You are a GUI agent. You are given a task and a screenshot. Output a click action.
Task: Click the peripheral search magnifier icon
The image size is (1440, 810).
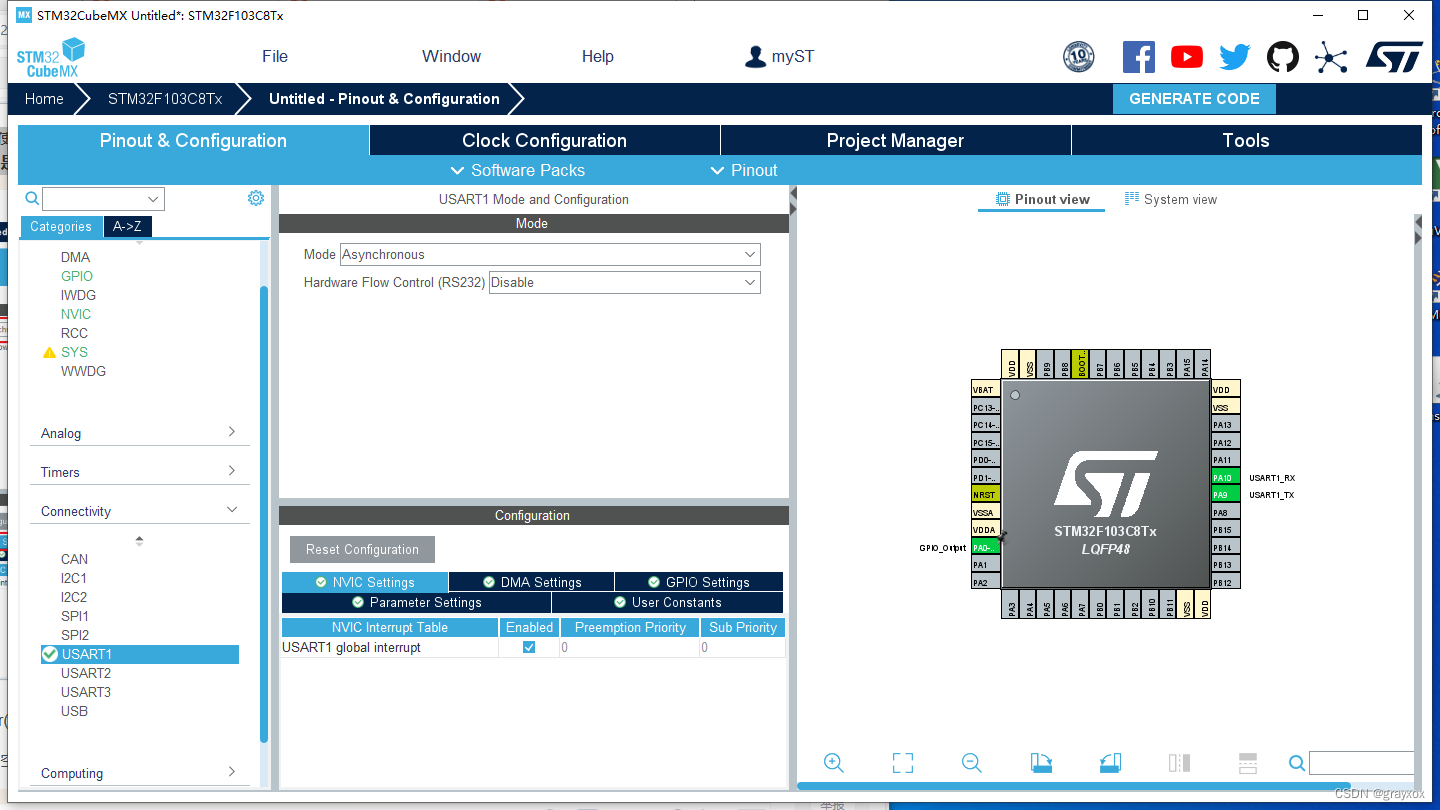point(32,198)
